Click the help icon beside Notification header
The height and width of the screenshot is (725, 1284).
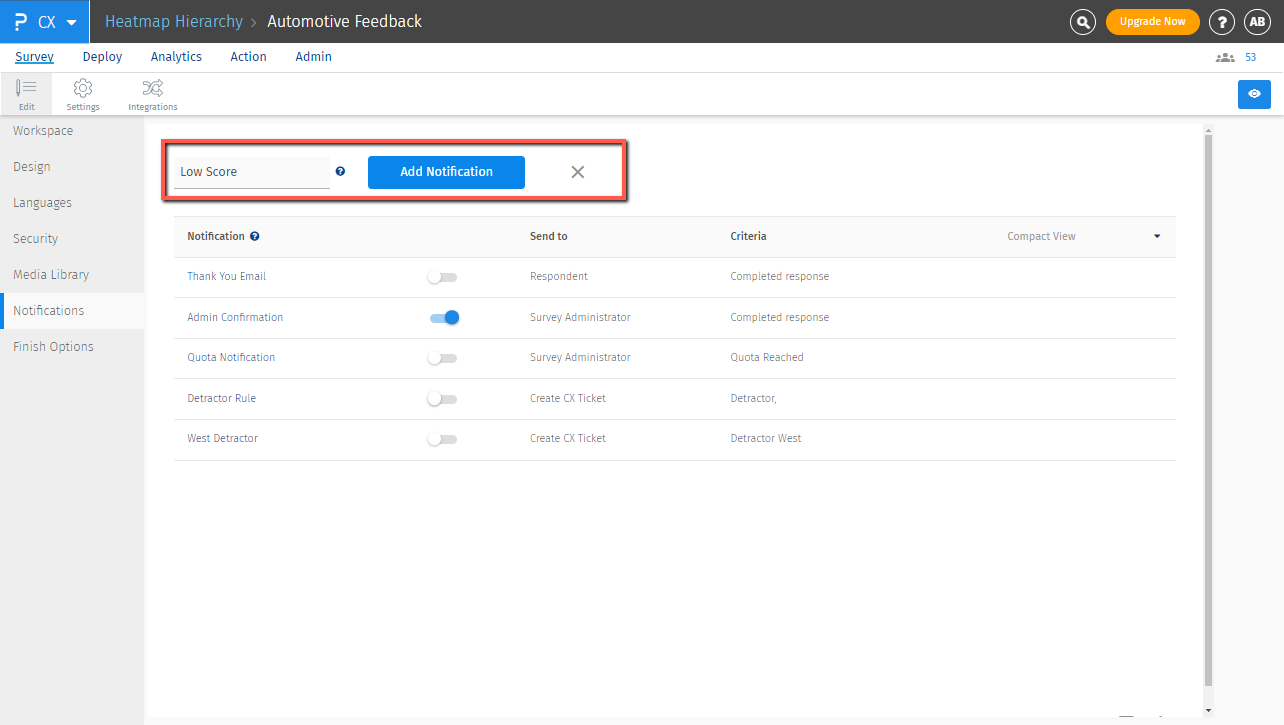(x=255, y=237)
